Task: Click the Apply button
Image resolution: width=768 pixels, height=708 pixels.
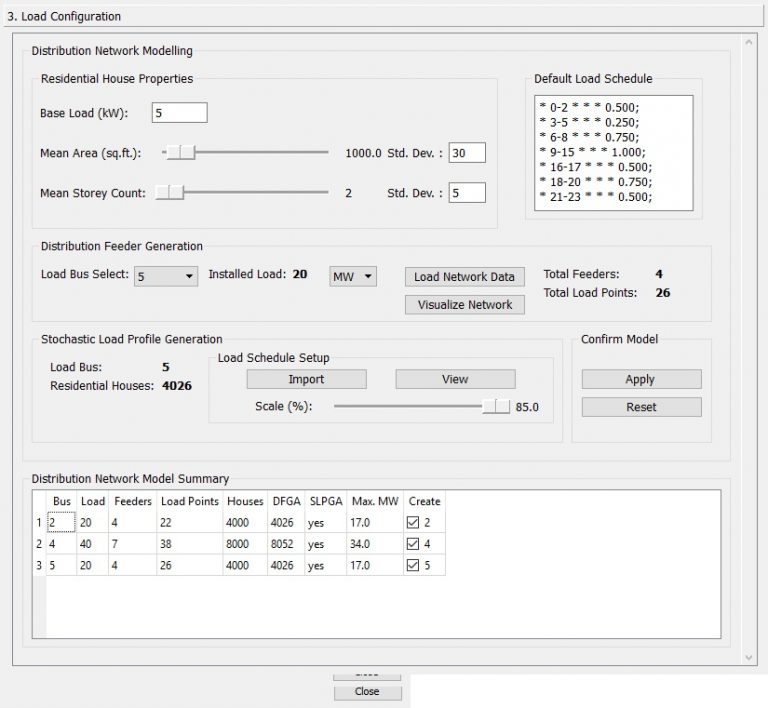Action: [x=641, y=379]
